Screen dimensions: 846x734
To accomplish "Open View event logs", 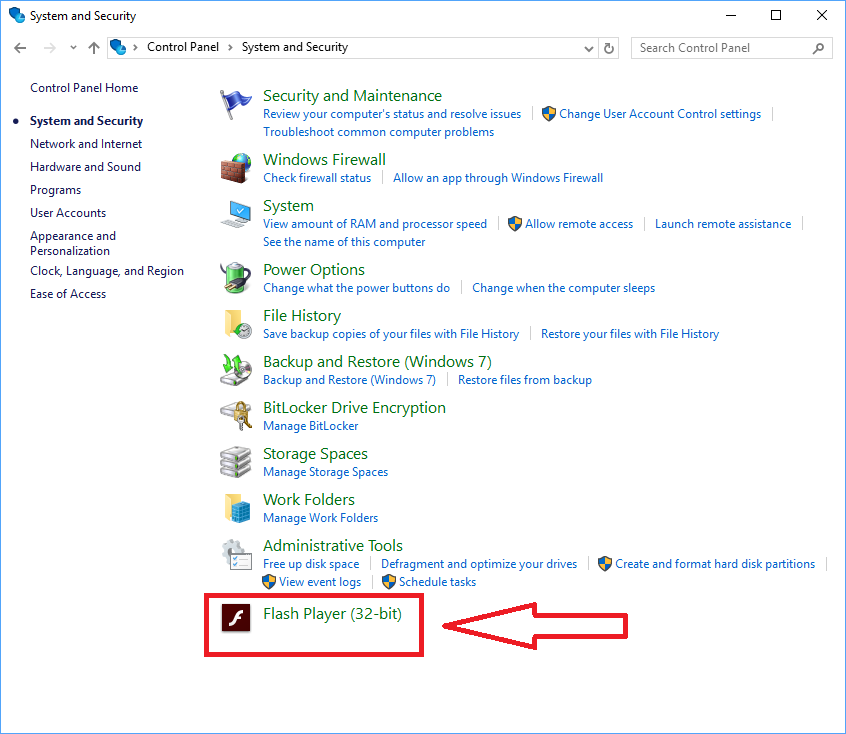I will pos(319,582).
